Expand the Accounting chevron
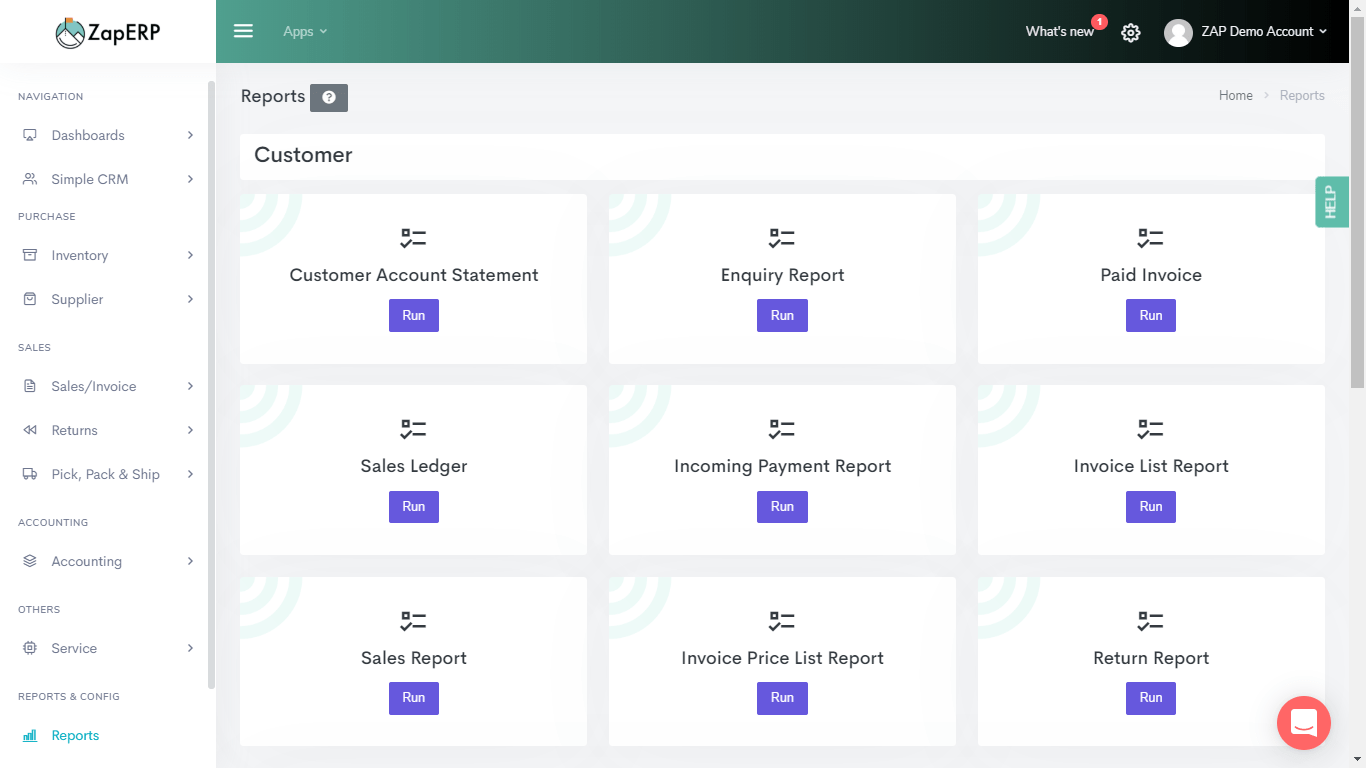1366x768 pixels. [x=190, y=561]
